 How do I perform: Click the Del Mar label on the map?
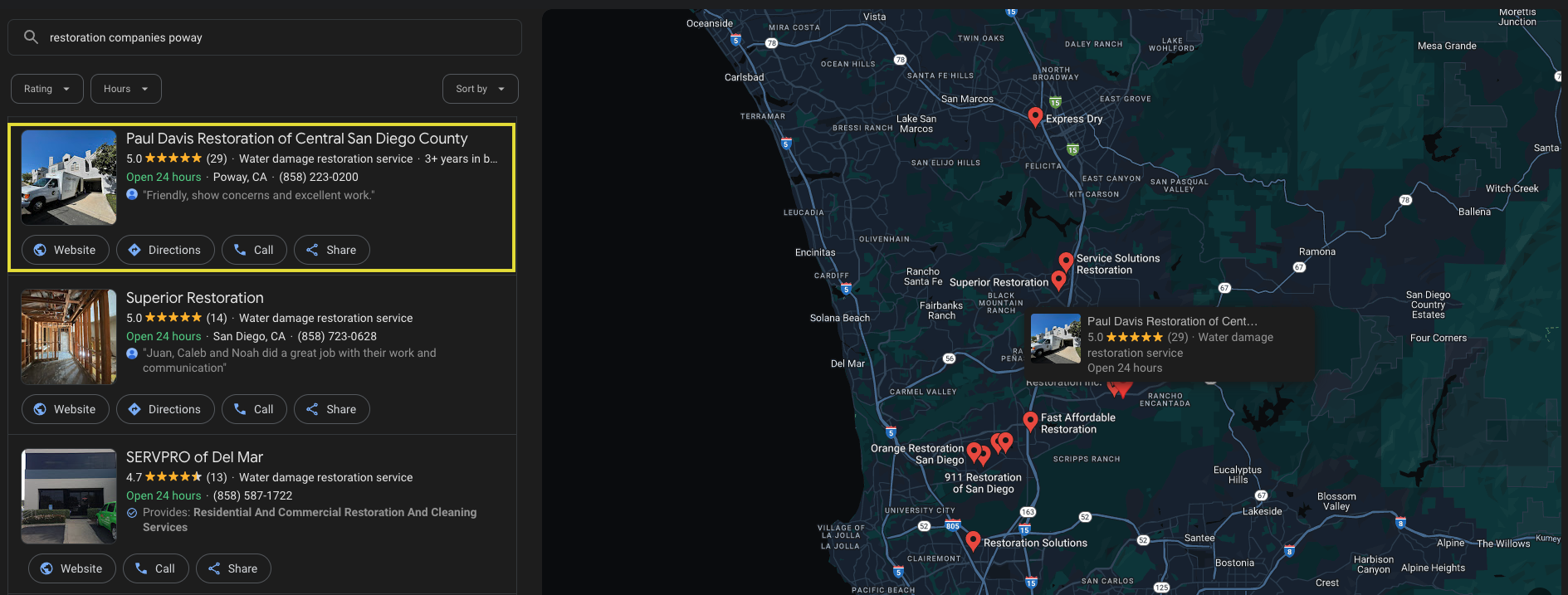pos(848,363)
